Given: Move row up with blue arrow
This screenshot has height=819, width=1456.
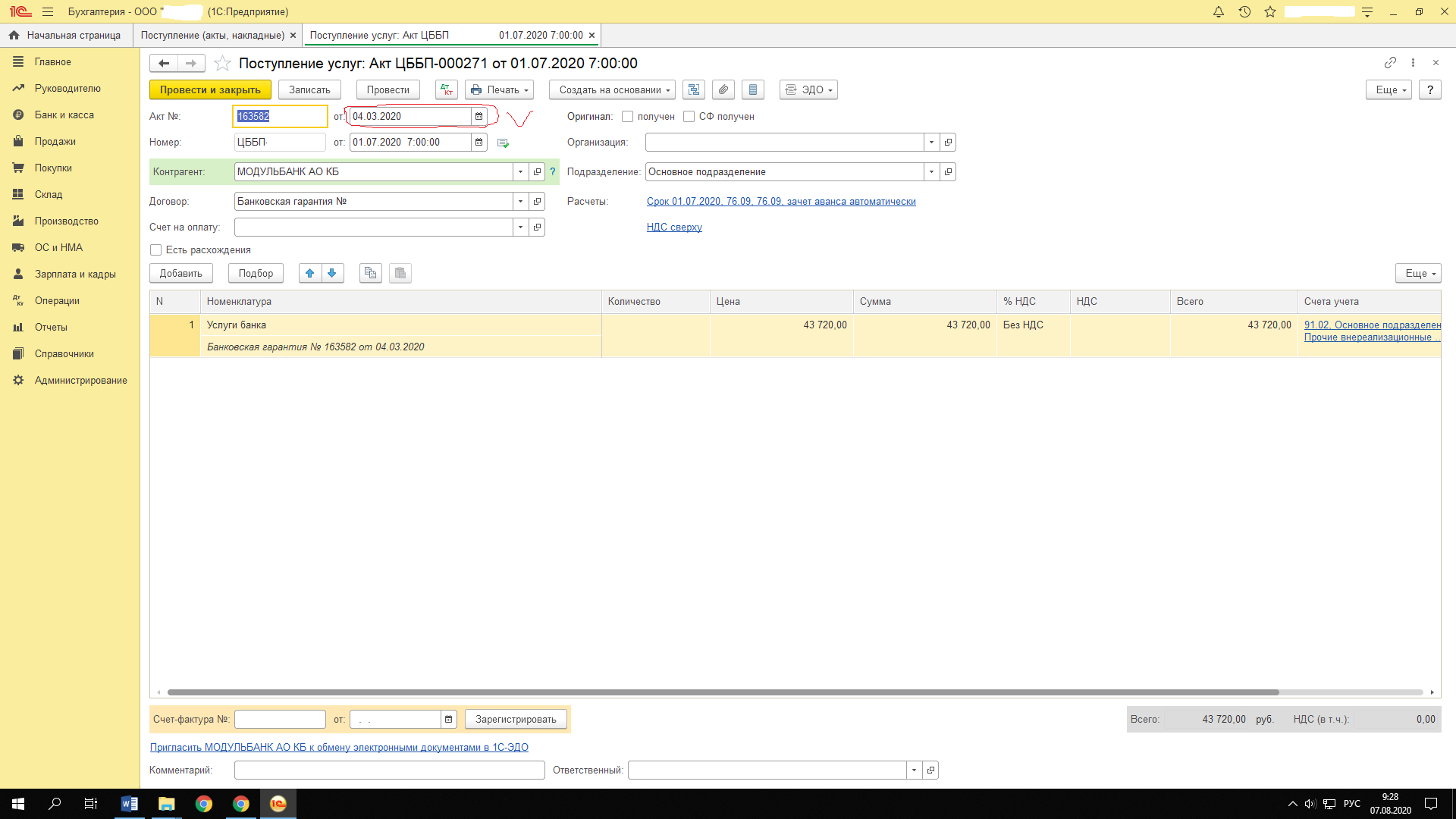Looking at the screenshot, I should (x=309, y=273).
